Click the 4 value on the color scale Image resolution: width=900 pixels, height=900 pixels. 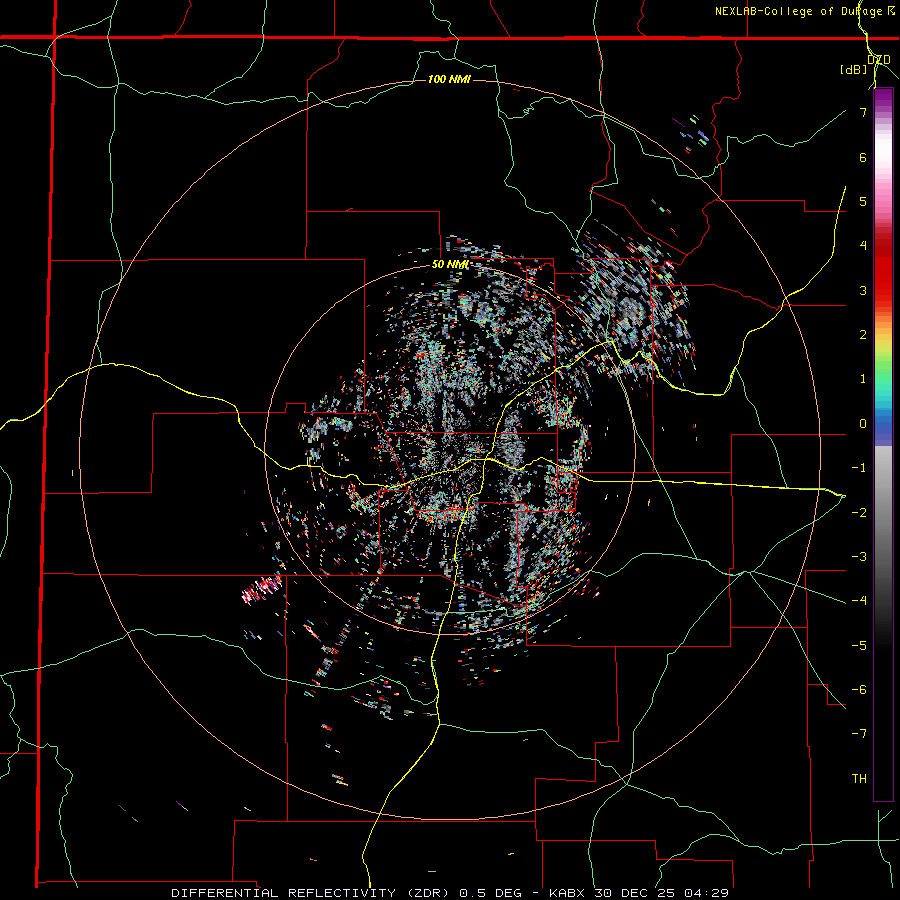(863, 246)
